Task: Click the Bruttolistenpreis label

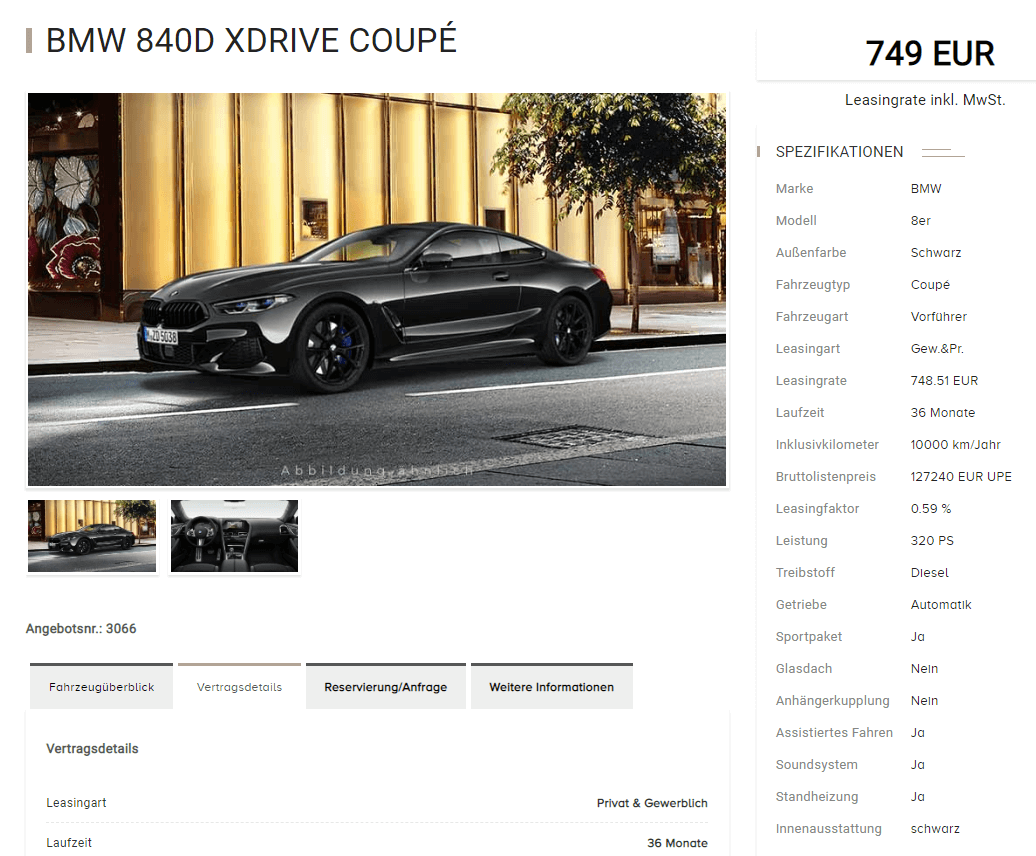Action: [825, 477]
